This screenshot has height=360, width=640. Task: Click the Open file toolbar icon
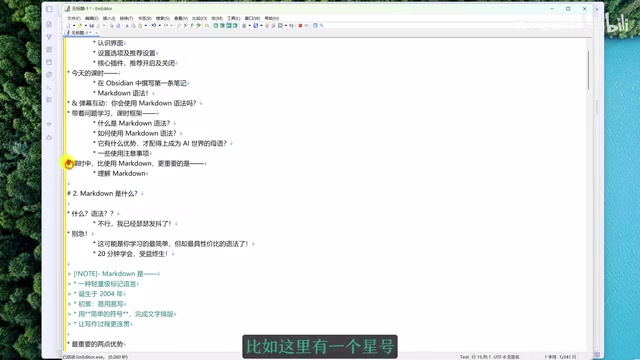coord(80,25)
